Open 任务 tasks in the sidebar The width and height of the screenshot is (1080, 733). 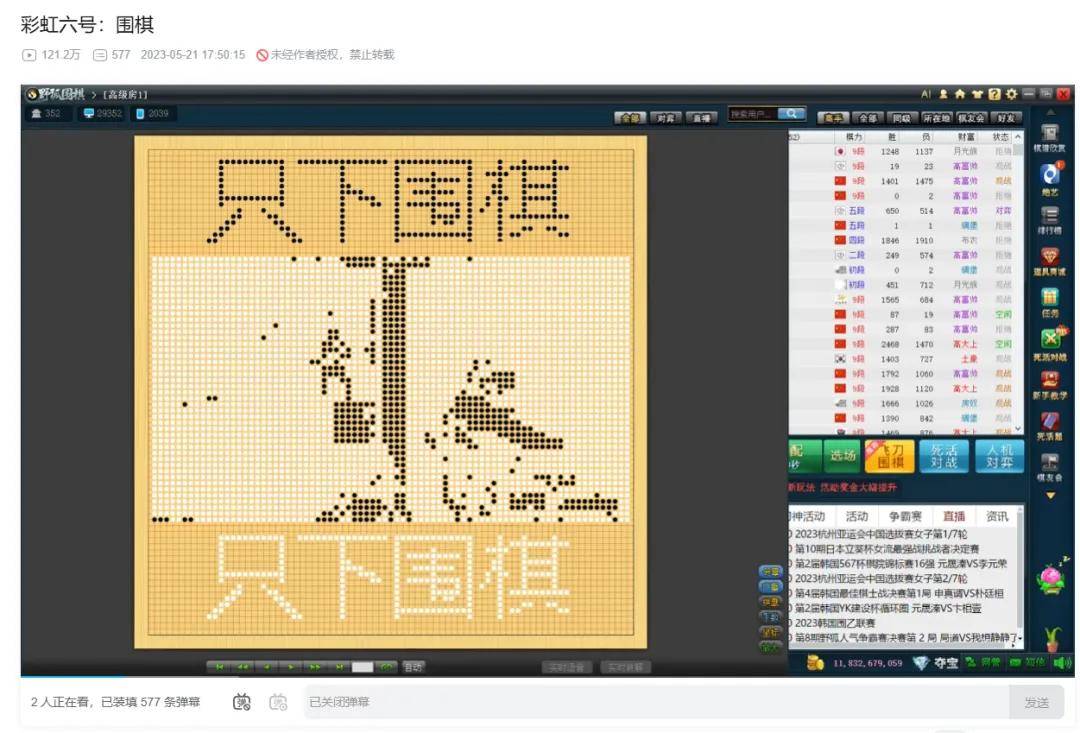pyautogui.click(x=1049, y=302)
